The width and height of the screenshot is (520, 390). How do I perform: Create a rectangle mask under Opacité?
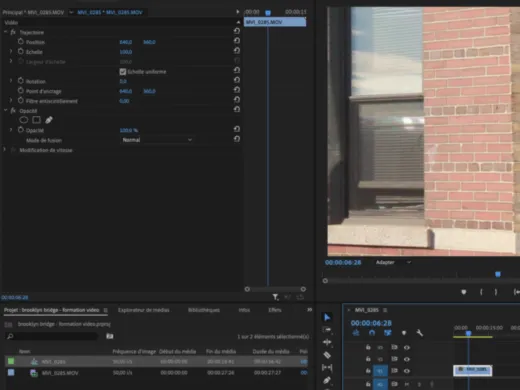(36, 120)
